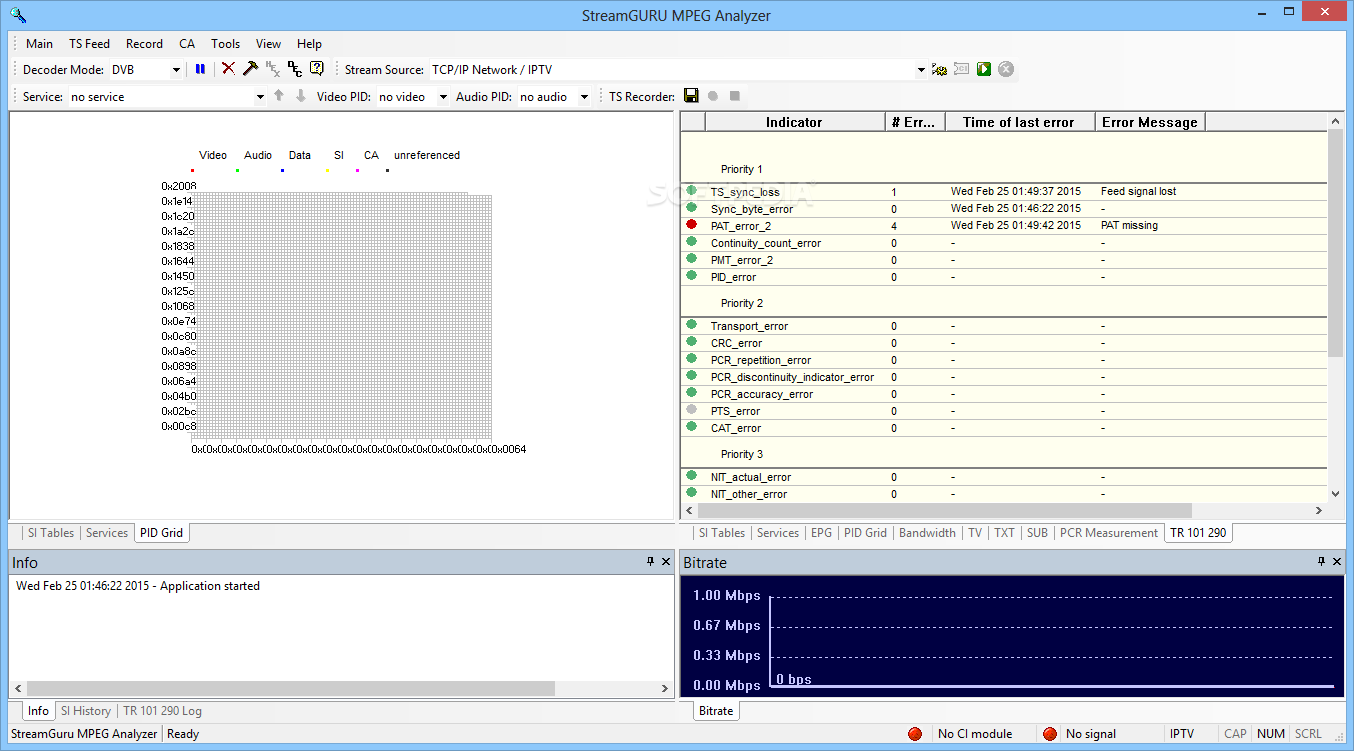Select the TV tab
Screen dimensions: 1354x751
point(975,533)
